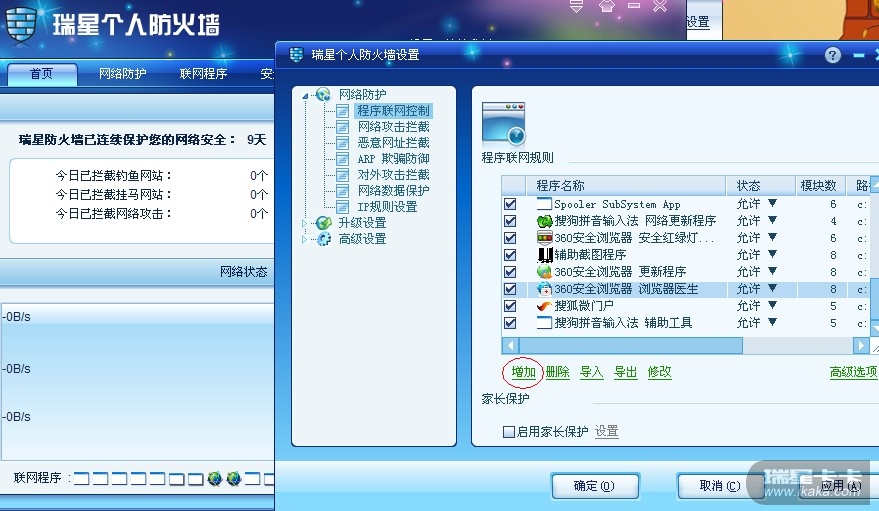
Task: Open status dropdown for 360安全浏览器 安全红绿灯
Action: click(772, 237)
